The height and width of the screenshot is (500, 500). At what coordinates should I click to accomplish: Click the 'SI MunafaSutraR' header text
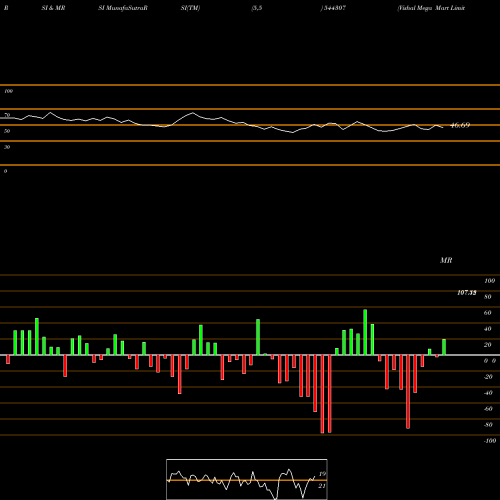click(x=123, y=8)
